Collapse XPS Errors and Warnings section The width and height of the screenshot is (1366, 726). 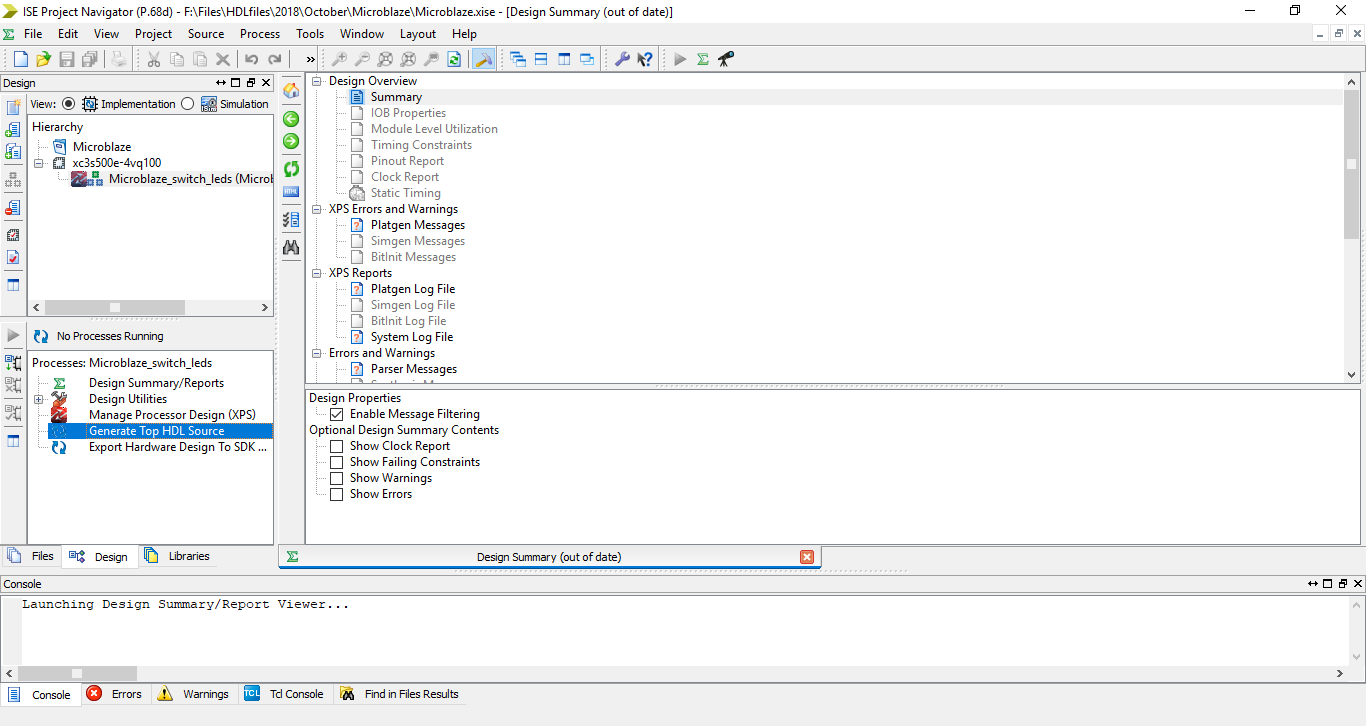pyautogui.click(x=318, y=209)
